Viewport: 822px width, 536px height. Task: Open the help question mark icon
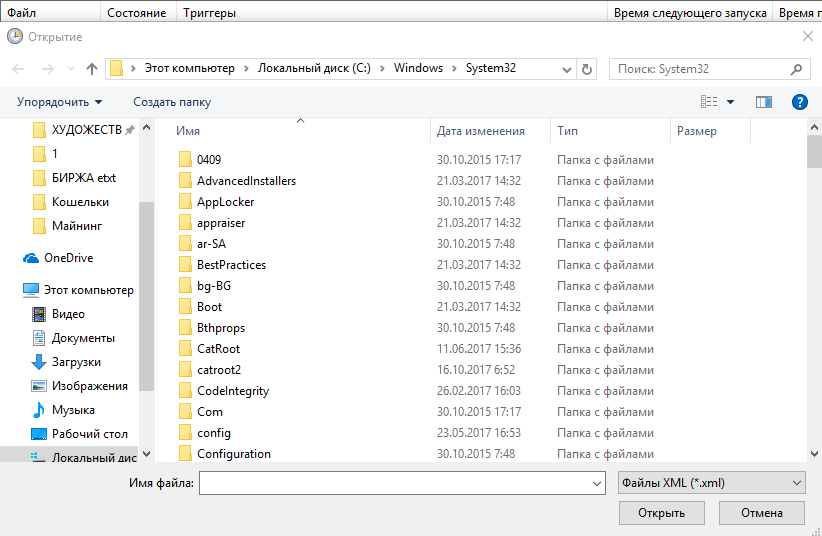tap(799, 102)
